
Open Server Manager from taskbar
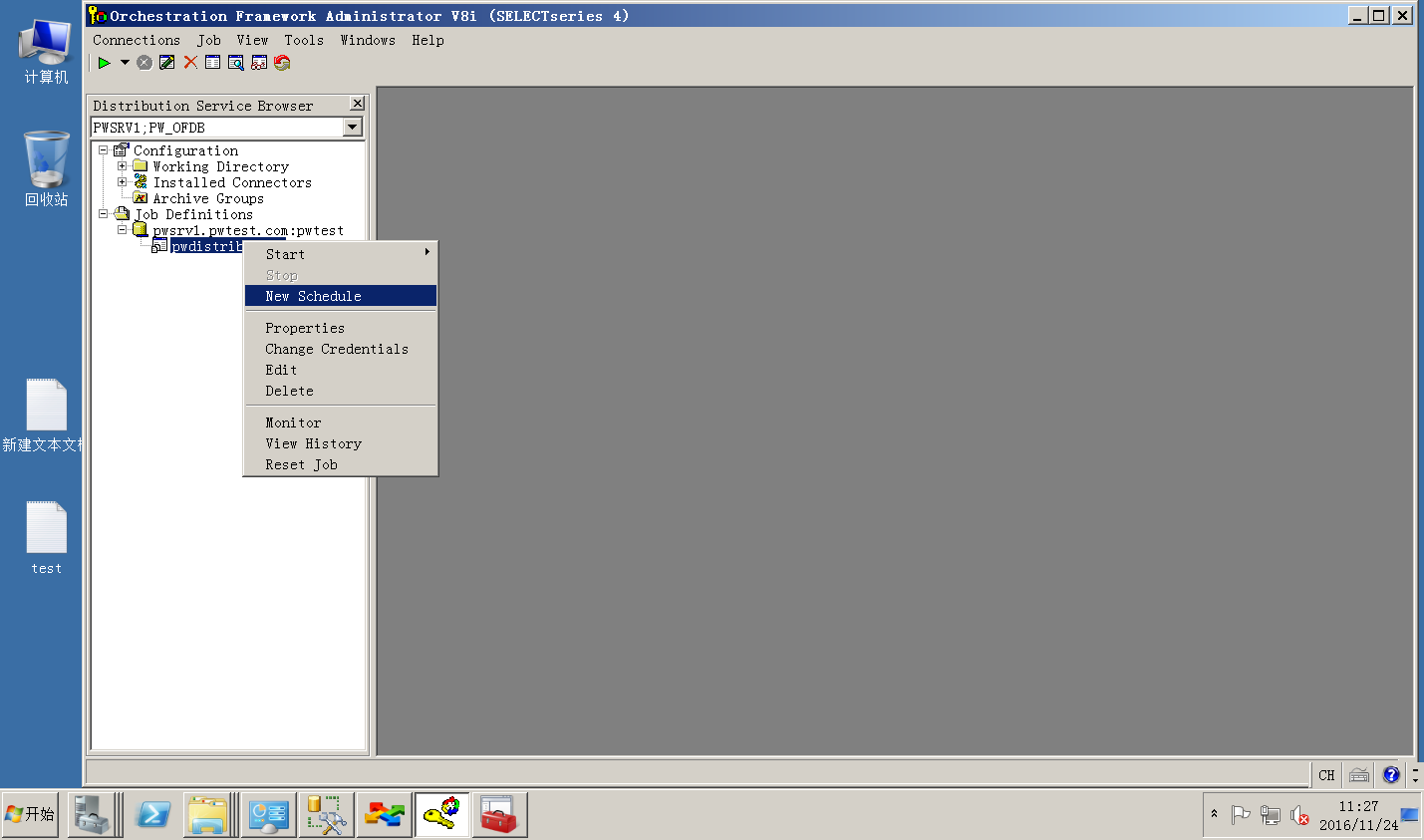pos(92,815)
